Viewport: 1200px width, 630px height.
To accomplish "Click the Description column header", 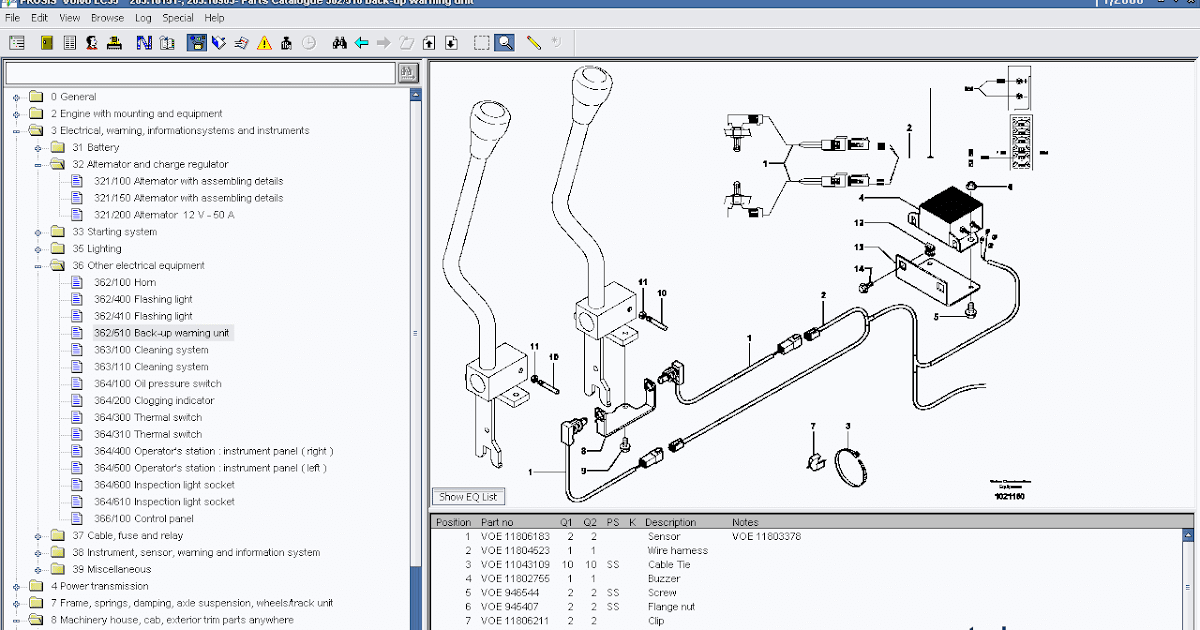I will tap(670, 522).
